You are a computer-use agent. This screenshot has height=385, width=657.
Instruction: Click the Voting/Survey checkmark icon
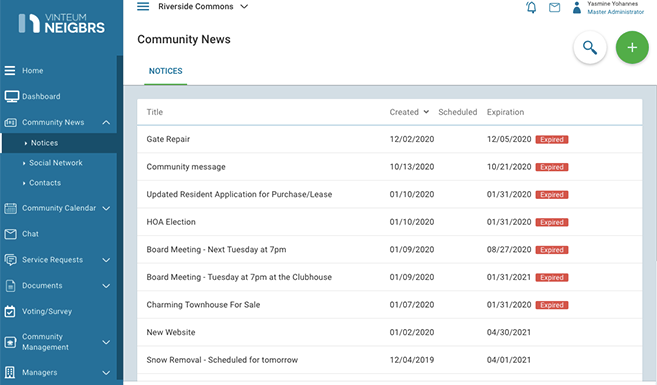pyautogui.click(x=10, y=311)
